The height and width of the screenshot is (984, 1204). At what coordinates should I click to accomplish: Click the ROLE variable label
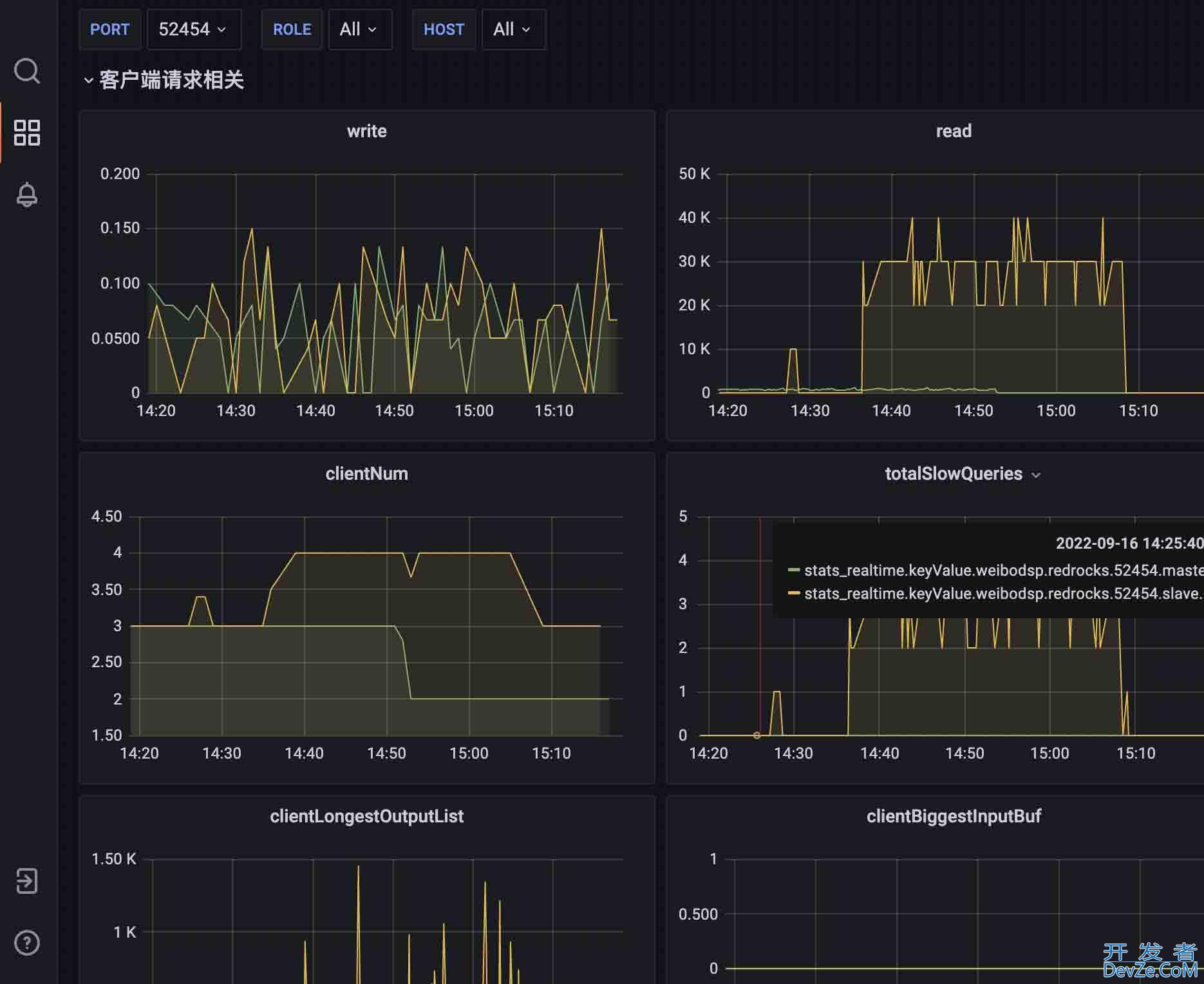(292, 30)
